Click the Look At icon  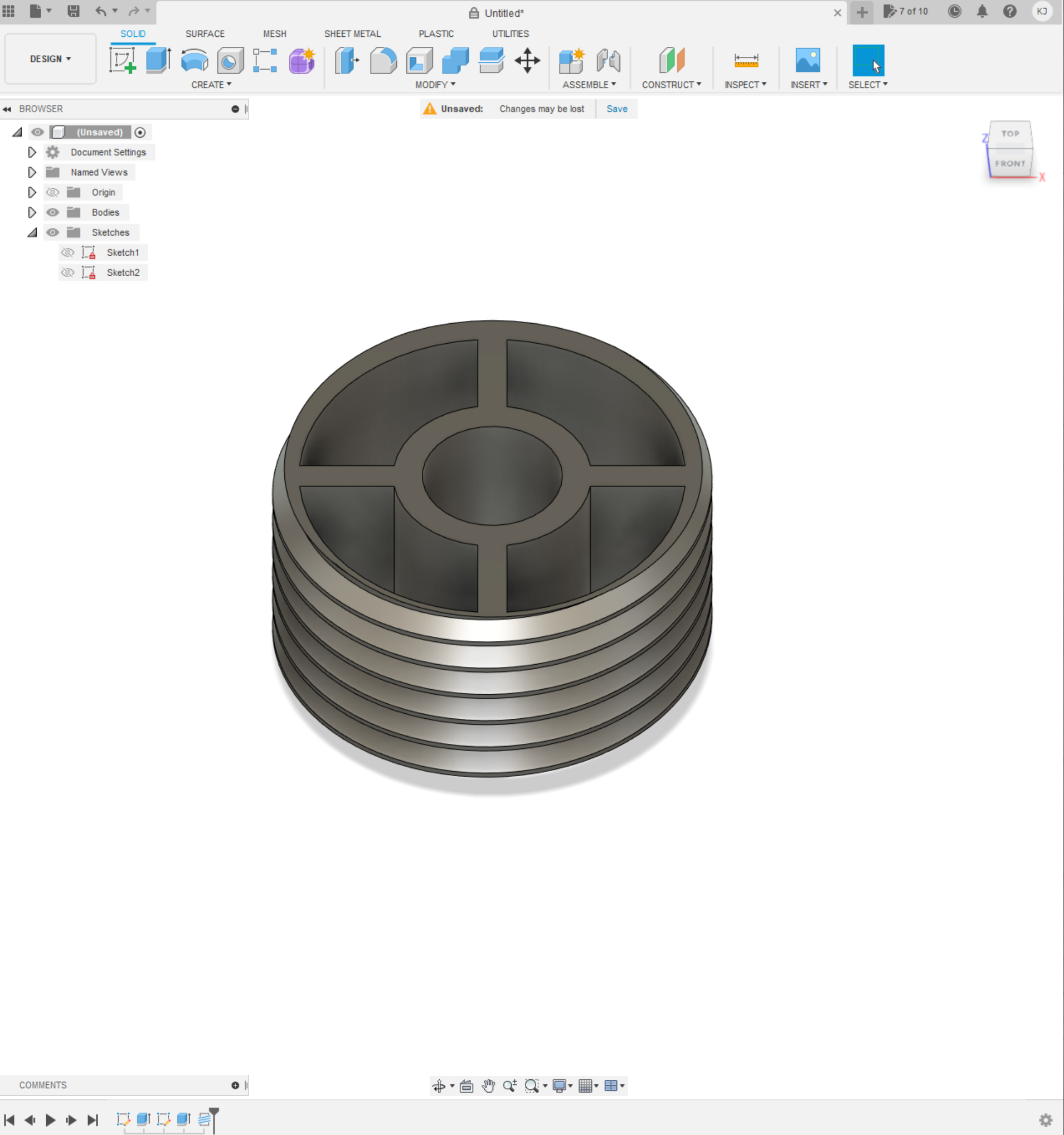(467, 1086)
